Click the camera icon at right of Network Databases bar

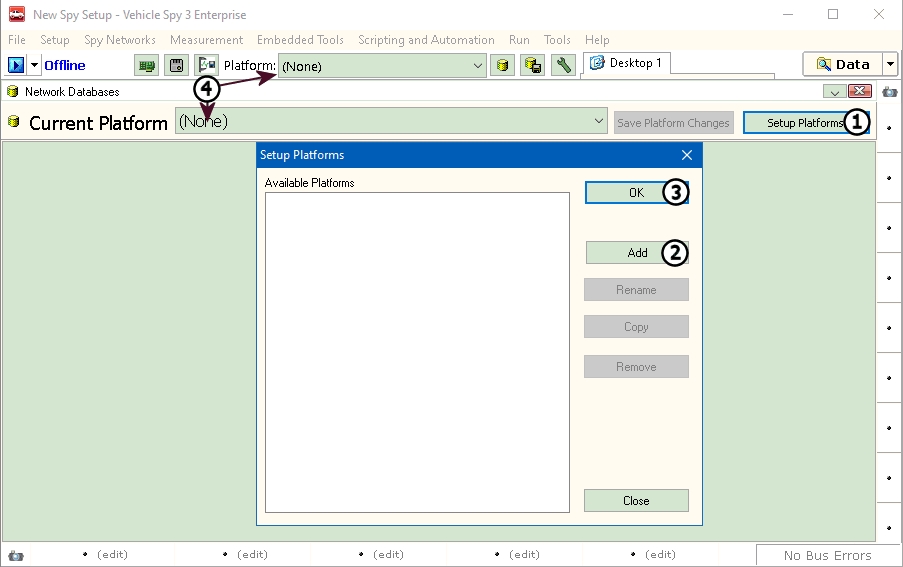890,91
